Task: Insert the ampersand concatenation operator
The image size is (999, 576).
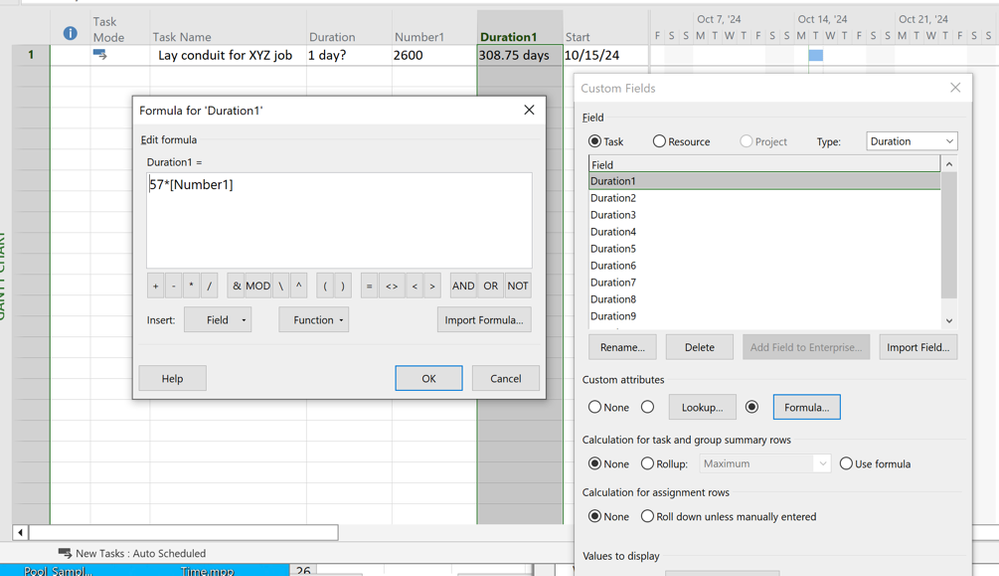Action: pos(236,286)
